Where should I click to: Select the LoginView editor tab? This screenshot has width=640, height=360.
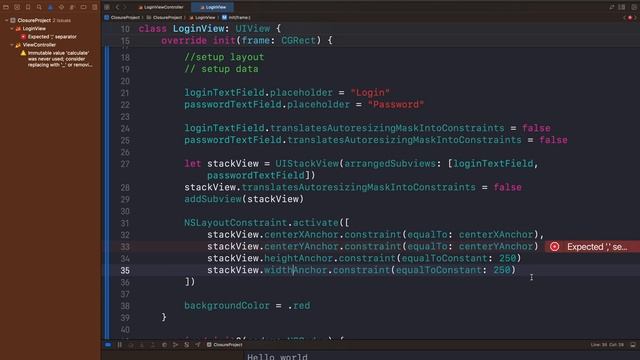213,7
